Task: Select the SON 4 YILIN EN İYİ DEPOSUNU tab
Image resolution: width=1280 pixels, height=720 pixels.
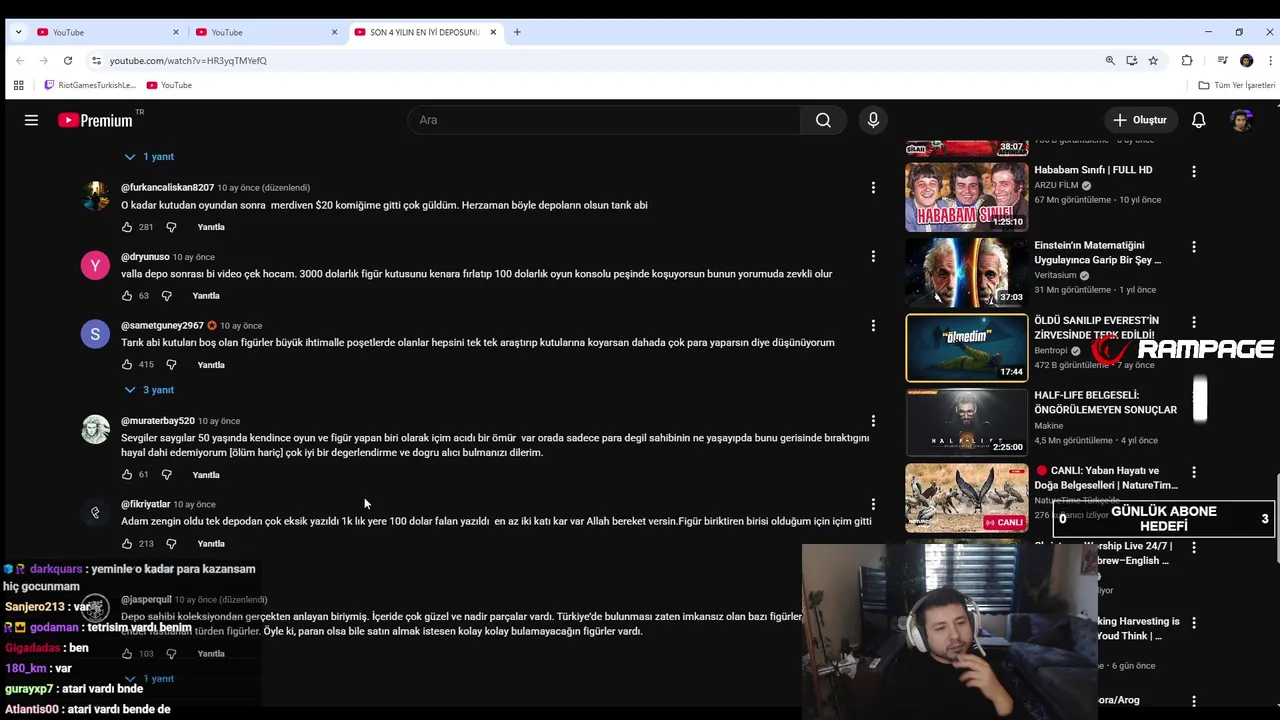Action: 425,32
